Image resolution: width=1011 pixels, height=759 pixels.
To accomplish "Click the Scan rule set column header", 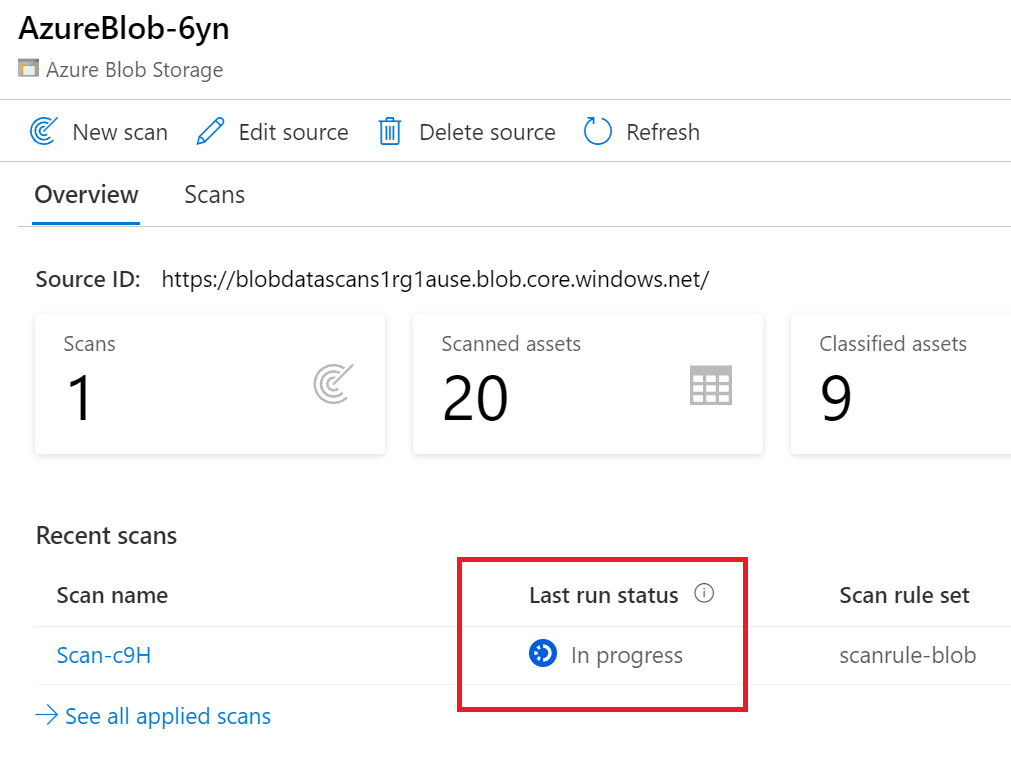I will 904,596.
